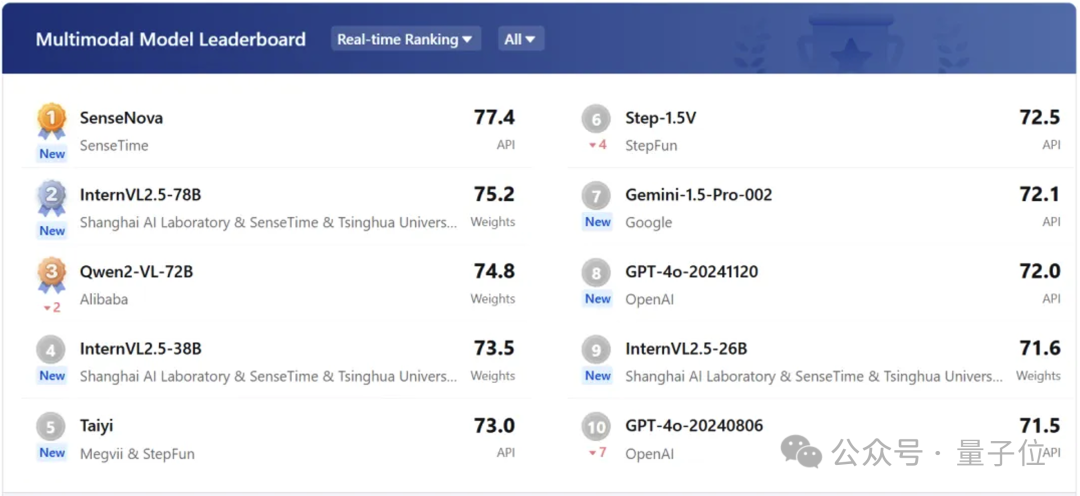This screenshot has height=496, width=1080.
Task: Click the Multimodal Model Leaderboard title
Action: tap(171, 40)
